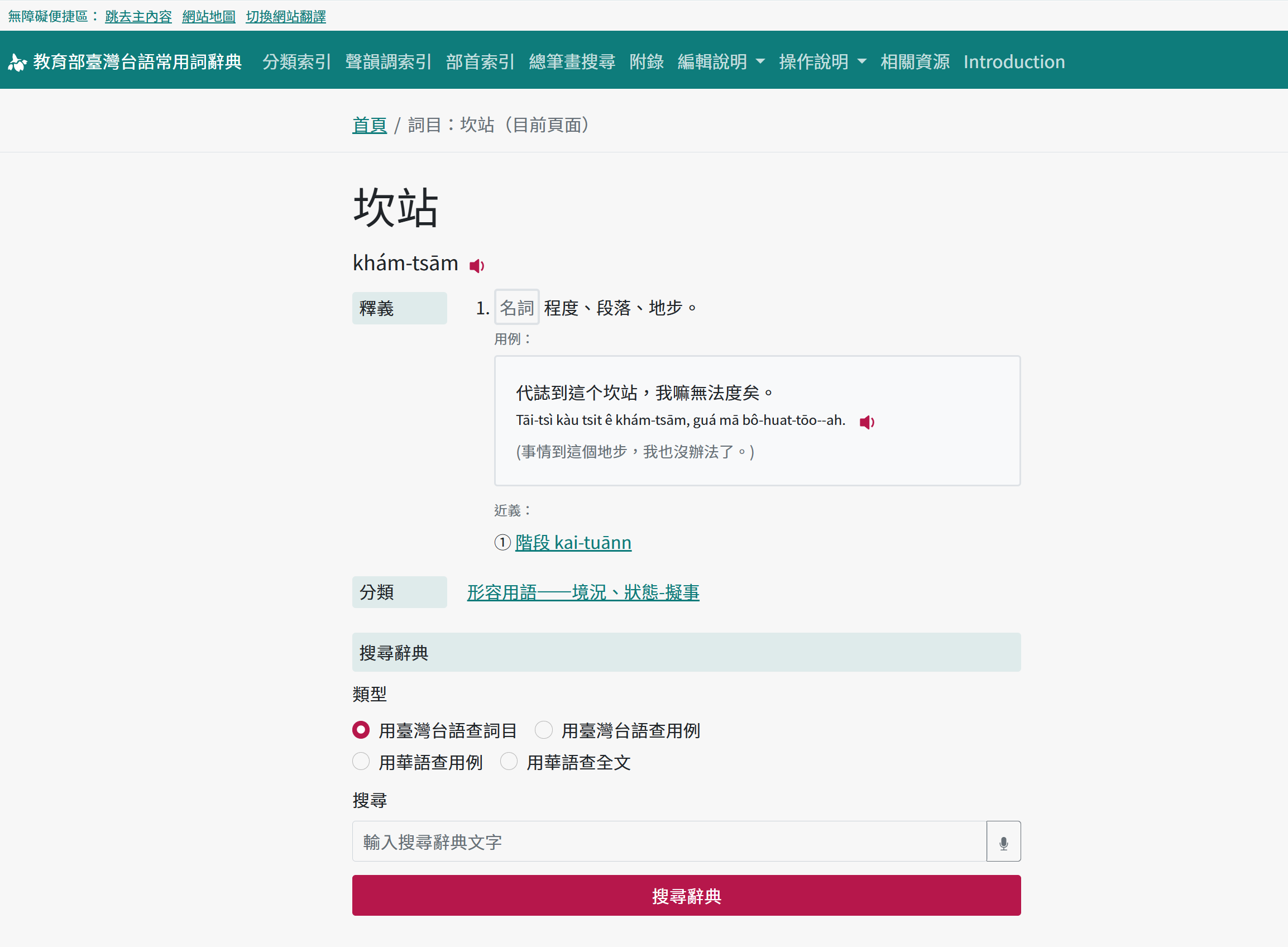This screenshot has width=1288, height=947.
Task: Go to 總筆畫搜尋 page
Action: coord(572,62)
